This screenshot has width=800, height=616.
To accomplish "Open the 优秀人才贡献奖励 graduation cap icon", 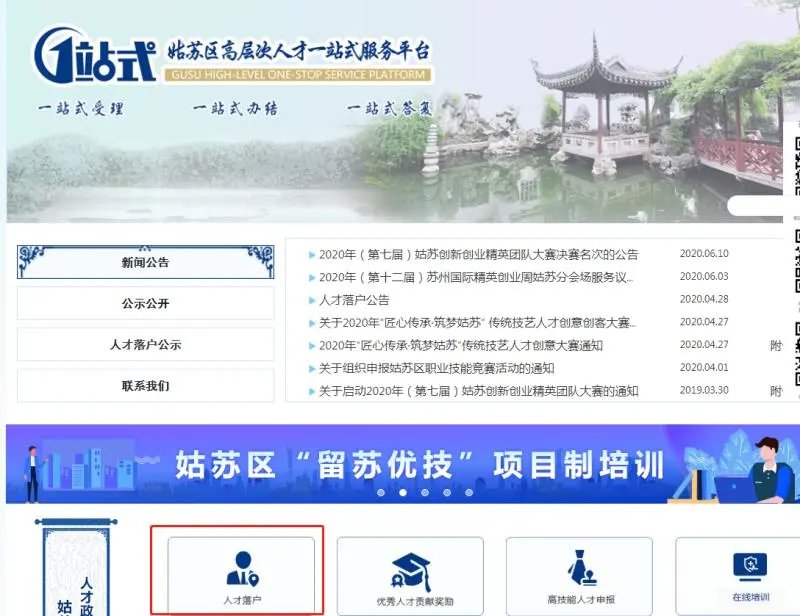I will tap(411, 572).
